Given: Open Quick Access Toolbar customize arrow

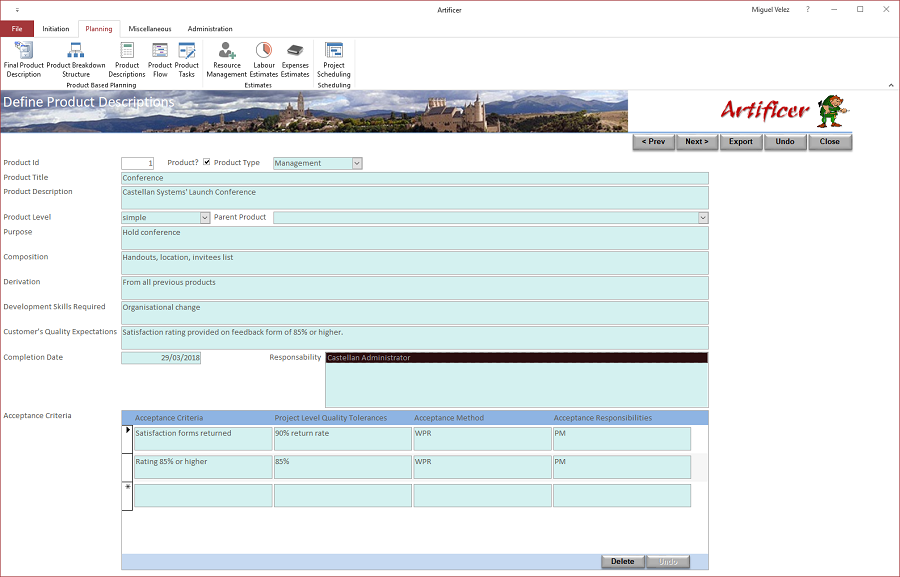Looking at the screenshot, I should point(17,10).
